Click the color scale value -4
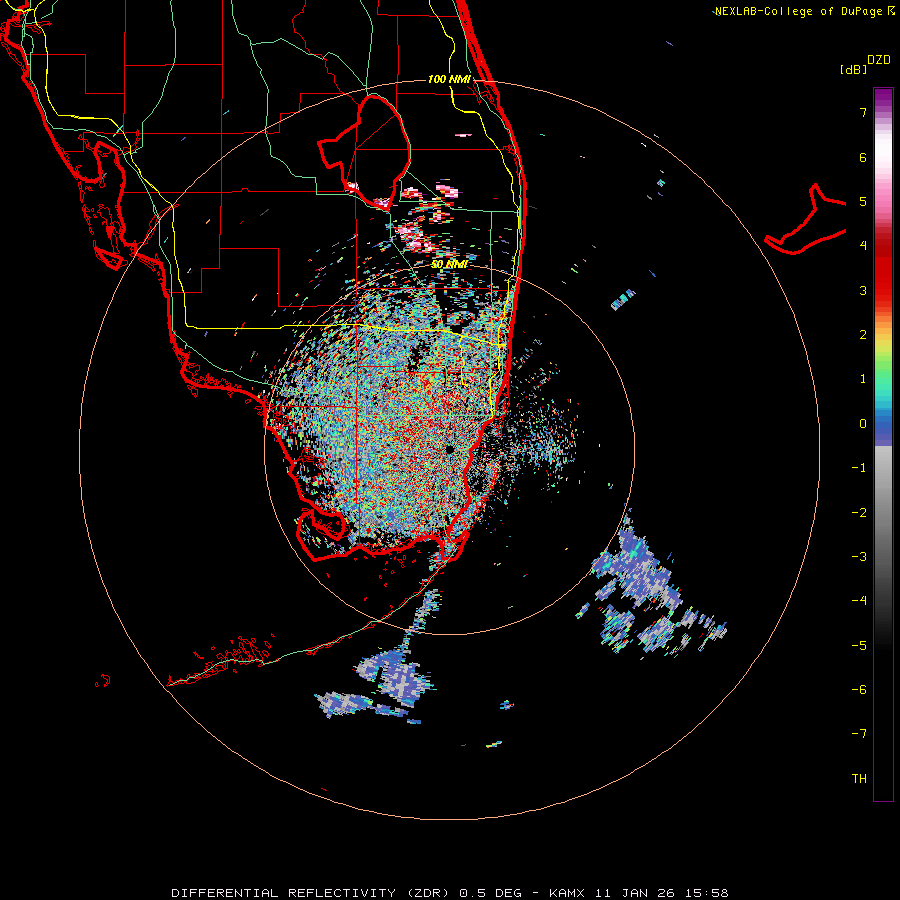 tap(859, 601)
